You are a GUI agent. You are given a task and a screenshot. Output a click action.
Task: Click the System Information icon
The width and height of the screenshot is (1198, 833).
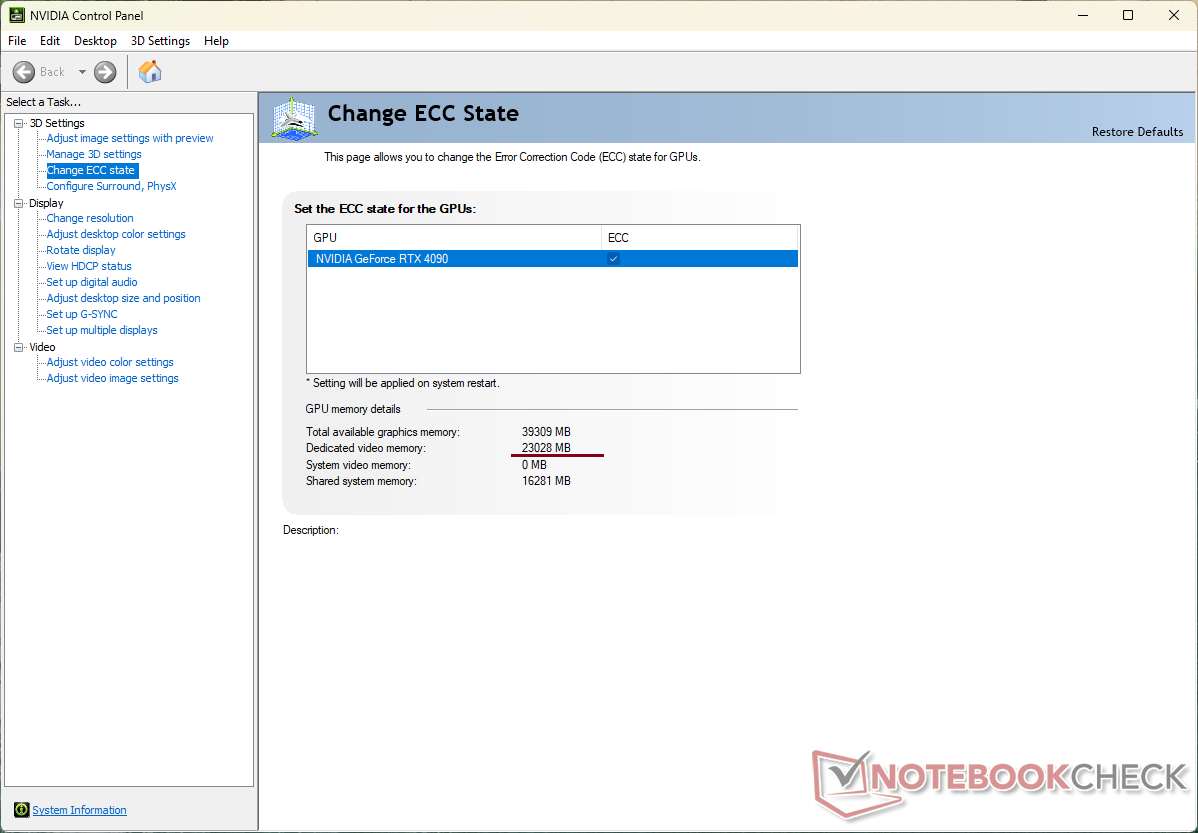(21, 810)
